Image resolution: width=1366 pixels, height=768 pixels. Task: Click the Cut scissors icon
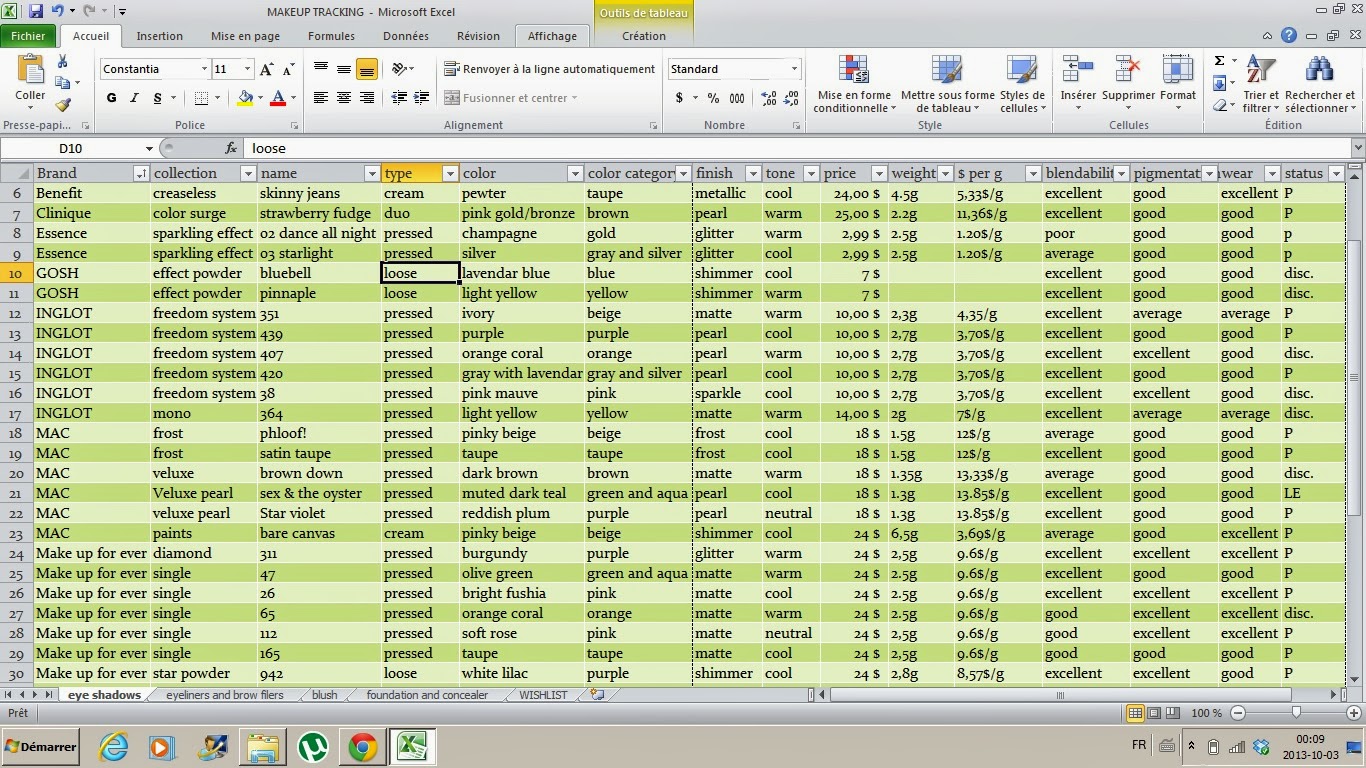(63, 62)
